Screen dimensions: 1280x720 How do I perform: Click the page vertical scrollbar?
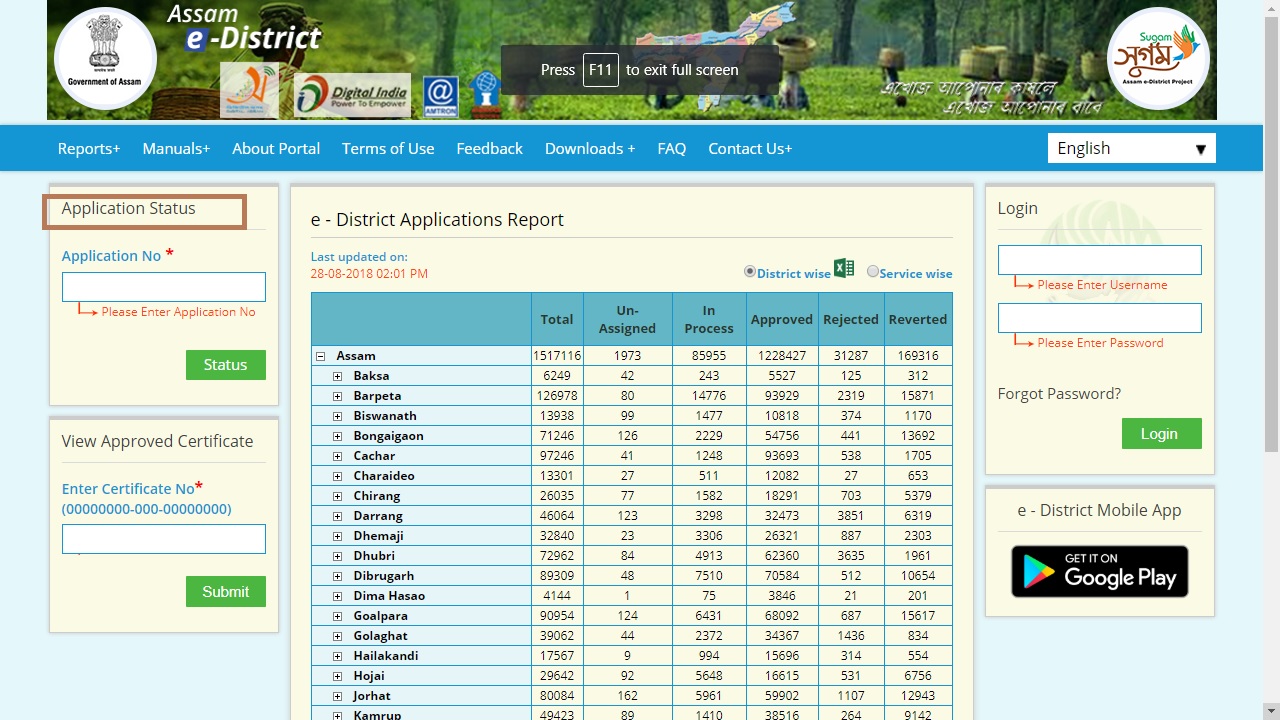(1271, 300)
